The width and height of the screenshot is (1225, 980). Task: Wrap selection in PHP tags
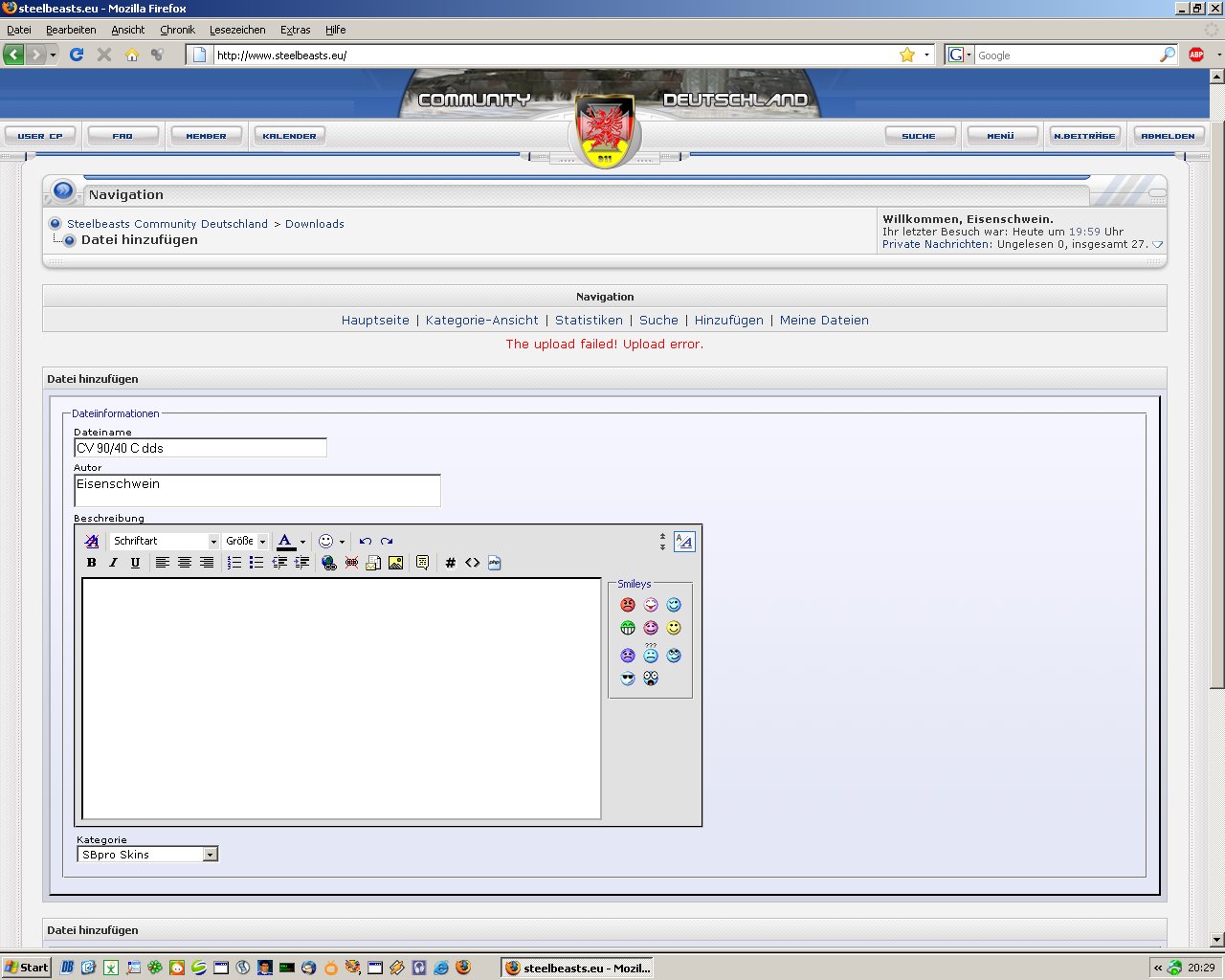pyautogui.click(x=494, y=563)
